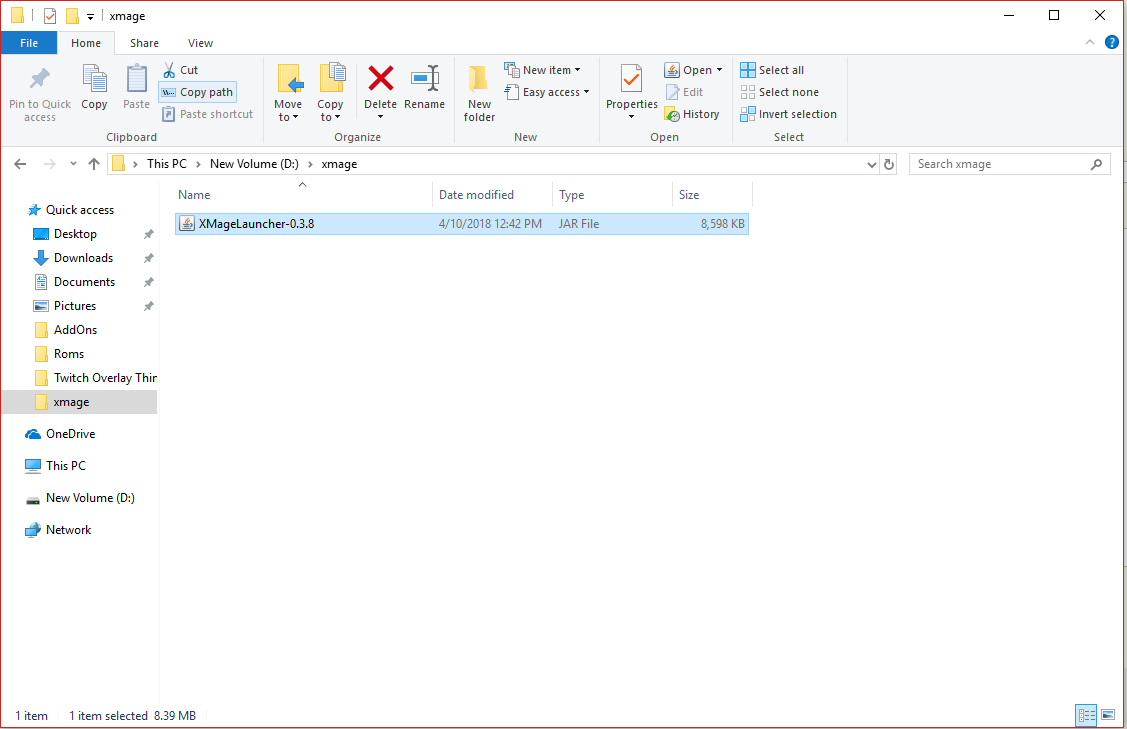Click New folder icon in title bar toolbar
This screenshot has width=1127, height=729.
pos(73,16)
